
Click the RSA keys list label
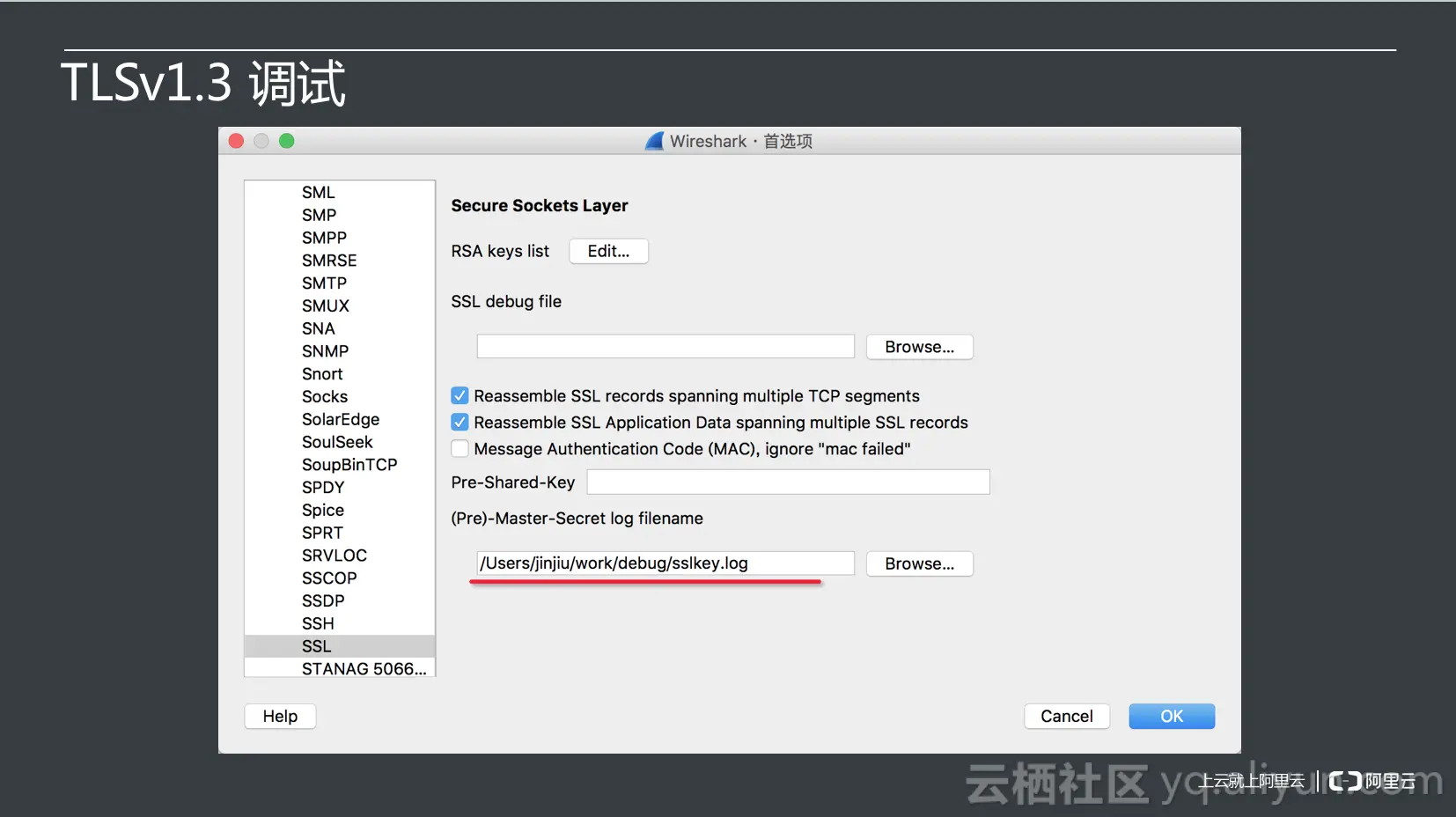point(500,252)
